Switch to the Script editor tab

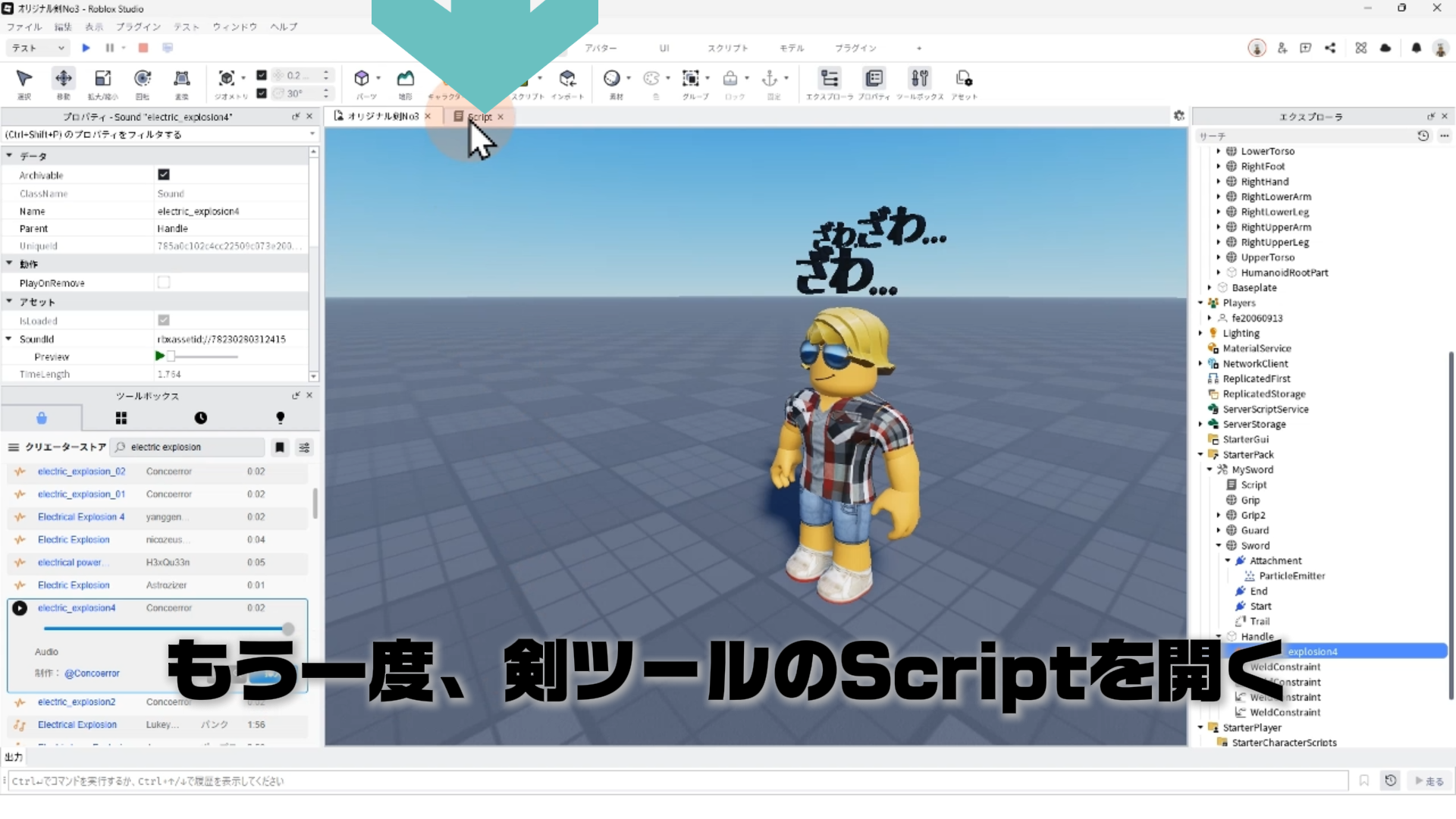point(479,117)
